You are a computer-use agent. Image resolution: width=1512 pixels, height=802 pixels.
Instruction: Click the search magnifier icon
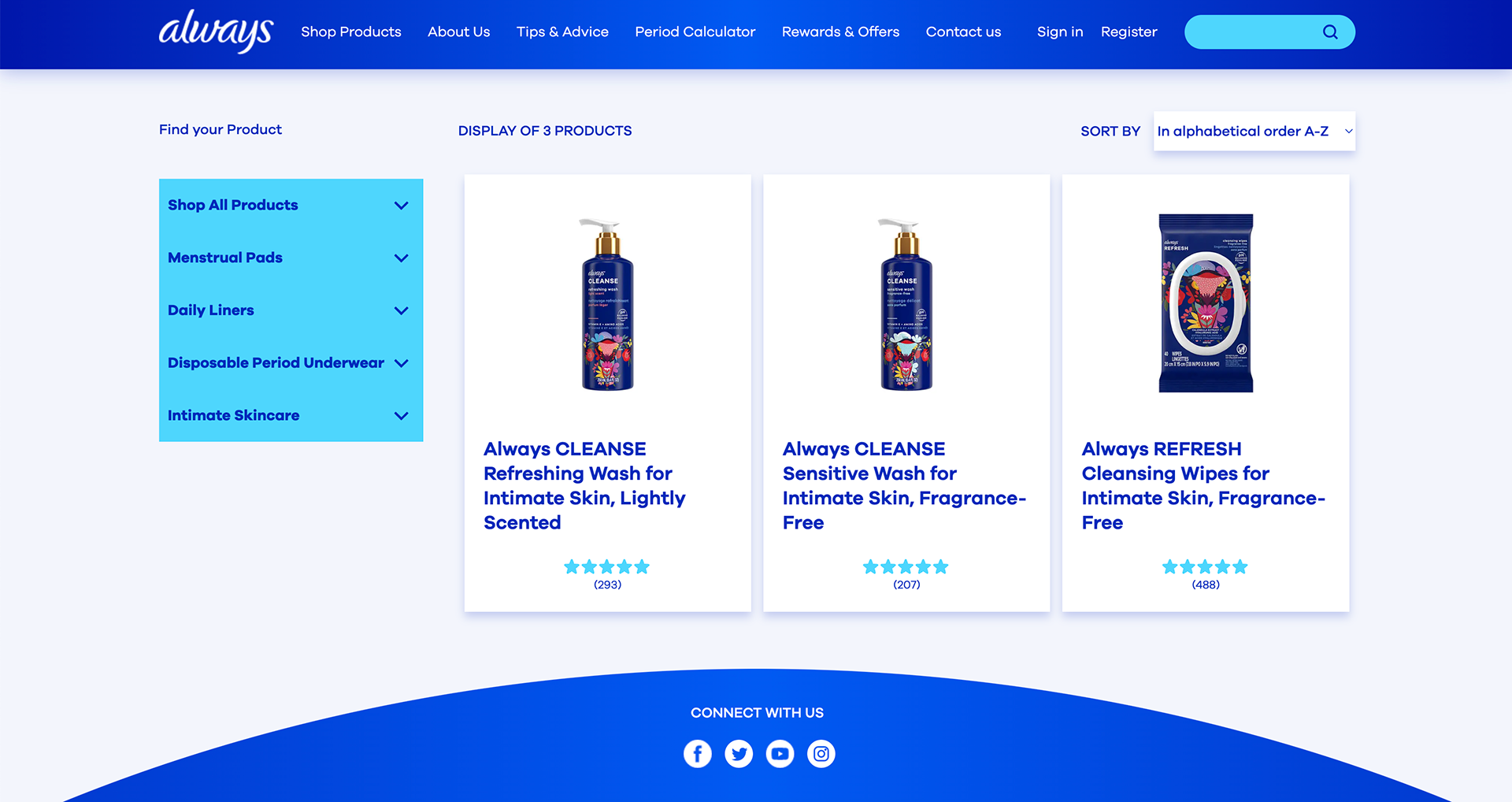pyautogui.click(x=1330, y=32)
